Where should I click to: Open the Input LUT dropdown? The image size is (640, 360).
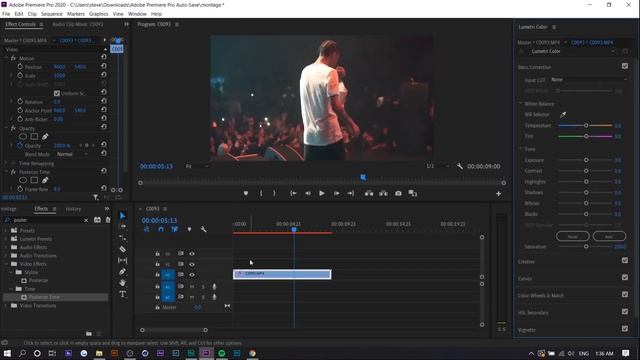tap(589, 80)
